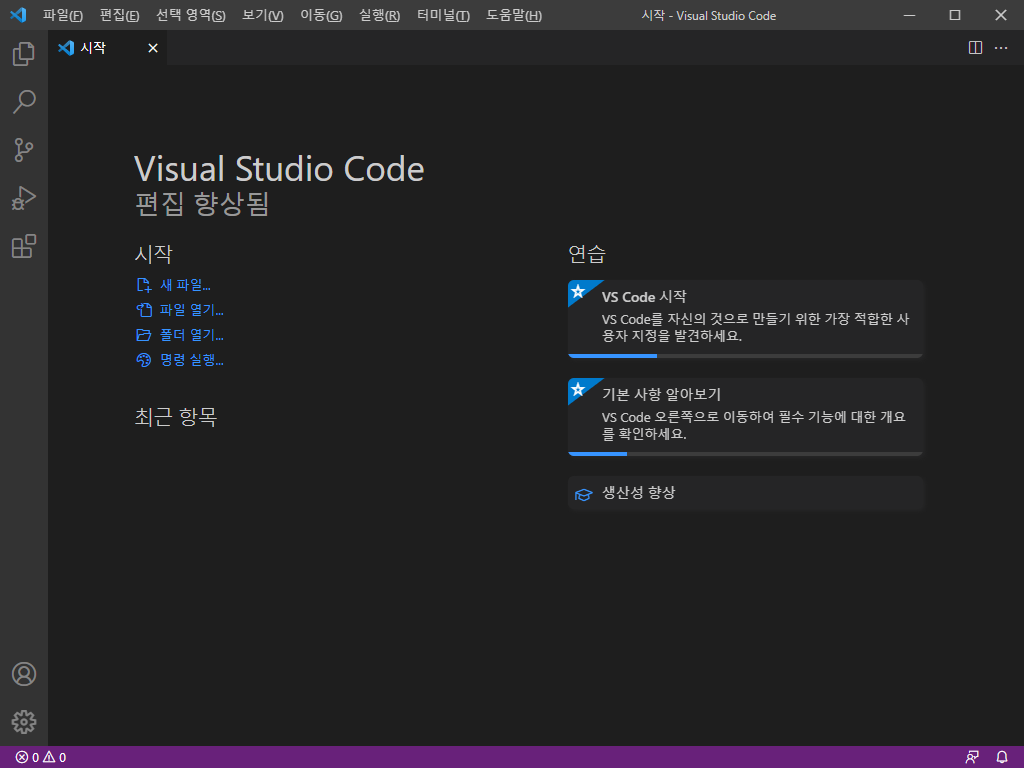Open the 실행(R) menu
The height and width of the screenshot is (768, 1024).
379,15
